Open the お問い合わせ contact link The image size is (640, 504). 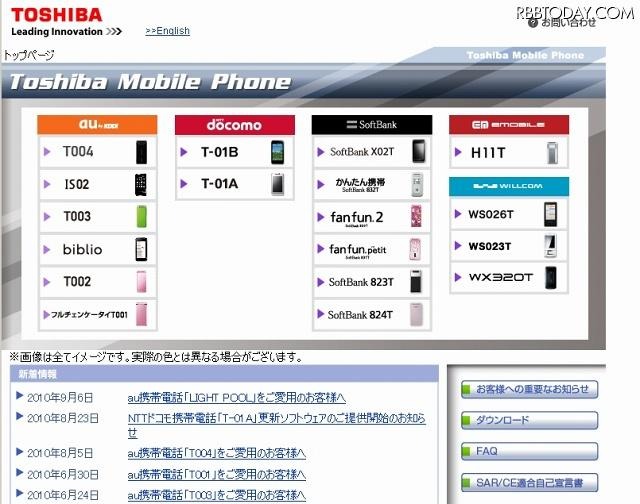(569, 22)
